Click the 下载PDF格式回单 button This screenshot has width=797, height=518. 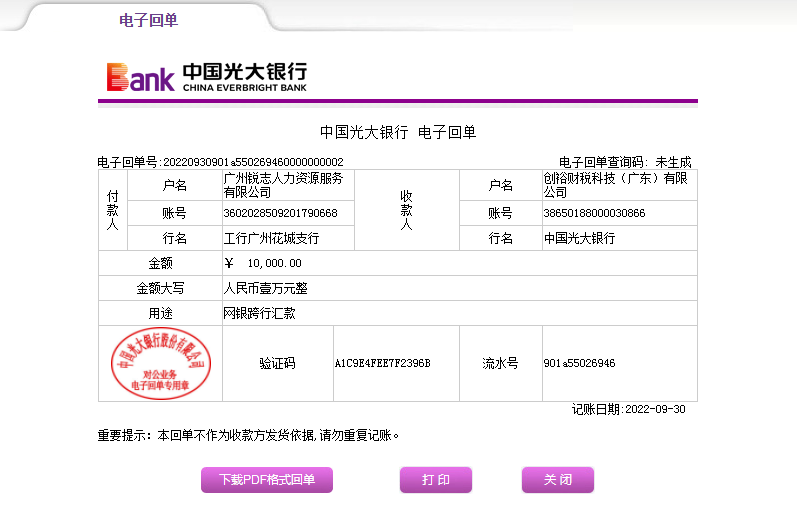coord(267,480)
